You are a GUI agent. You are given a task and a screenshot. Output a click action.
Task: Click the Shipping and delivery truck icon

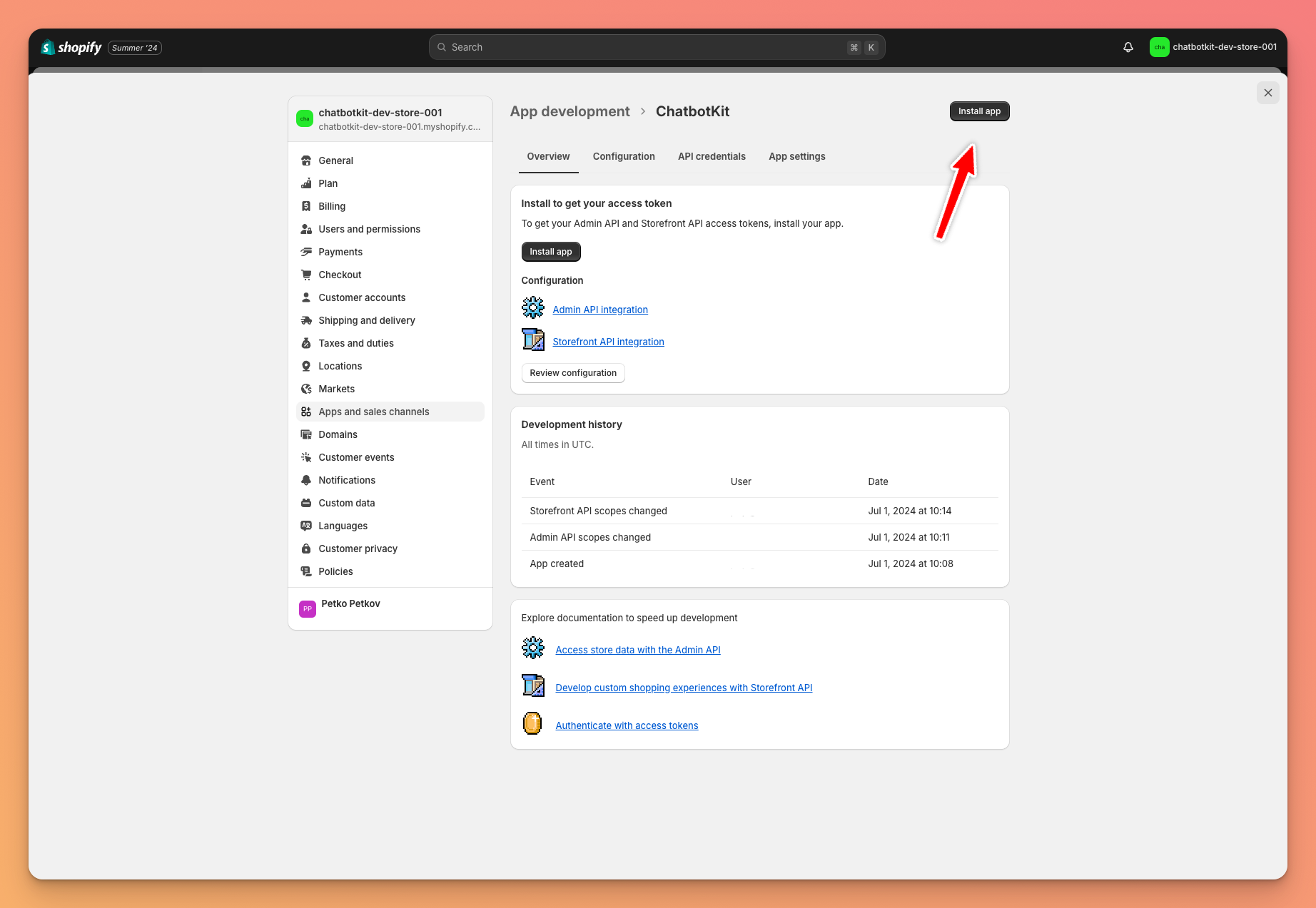click(306, 320)
